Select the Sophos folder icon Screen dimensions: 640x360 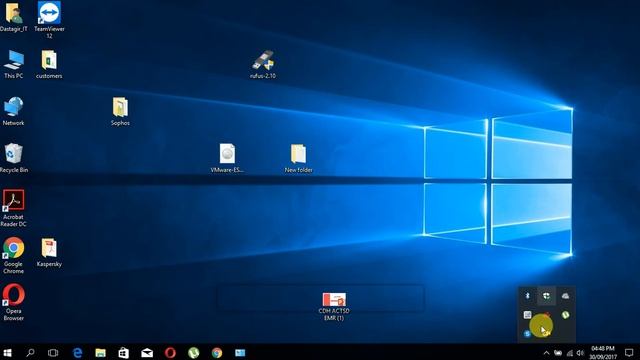pos(120,111)
